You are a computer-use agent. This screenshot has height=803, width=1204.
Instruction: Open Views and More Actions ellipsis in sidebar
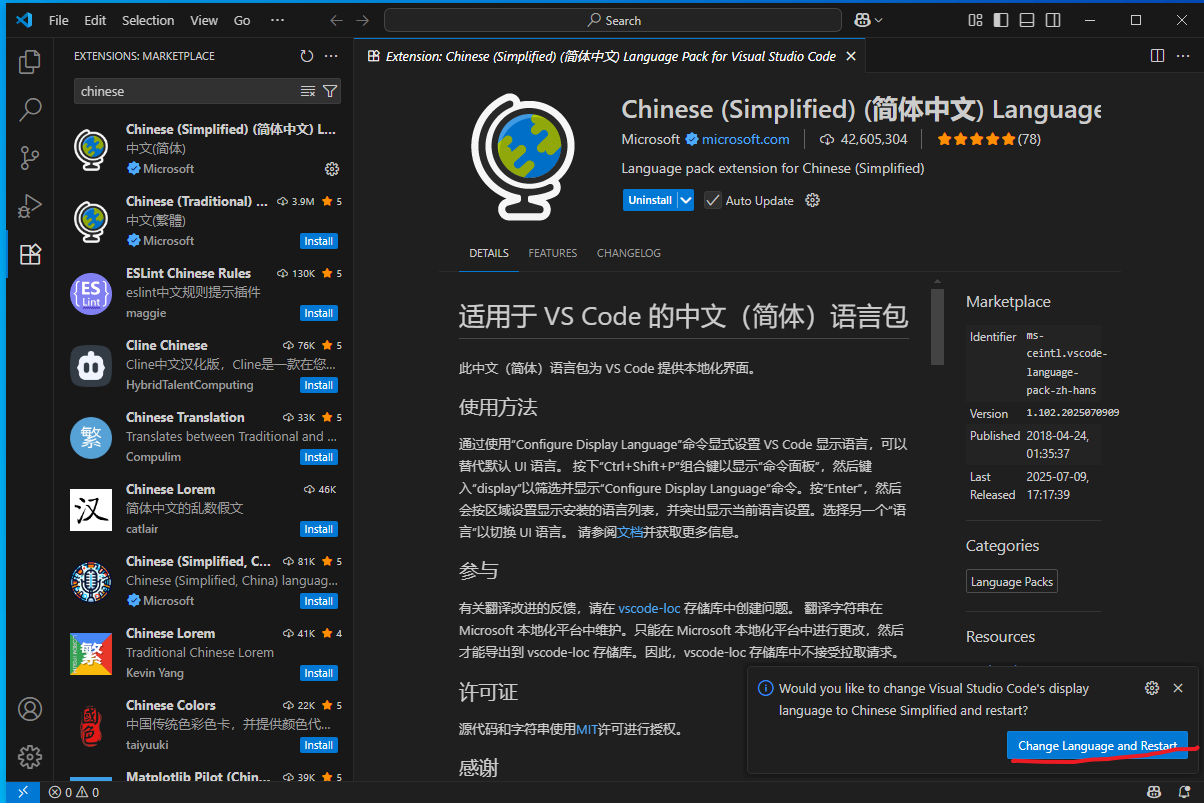click(x=331, y=56)
